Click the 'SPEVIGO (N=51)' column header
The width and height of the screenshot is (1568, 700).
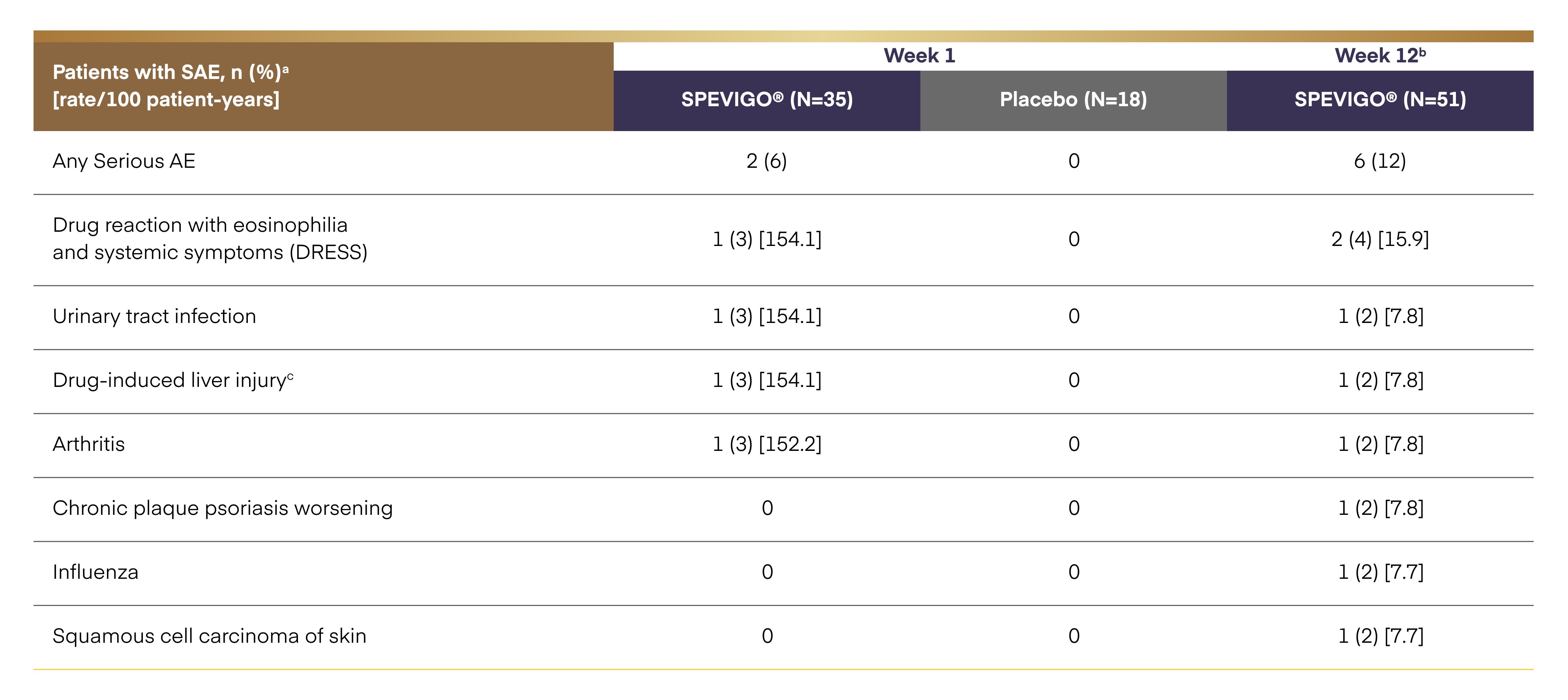click(1380, 100)
